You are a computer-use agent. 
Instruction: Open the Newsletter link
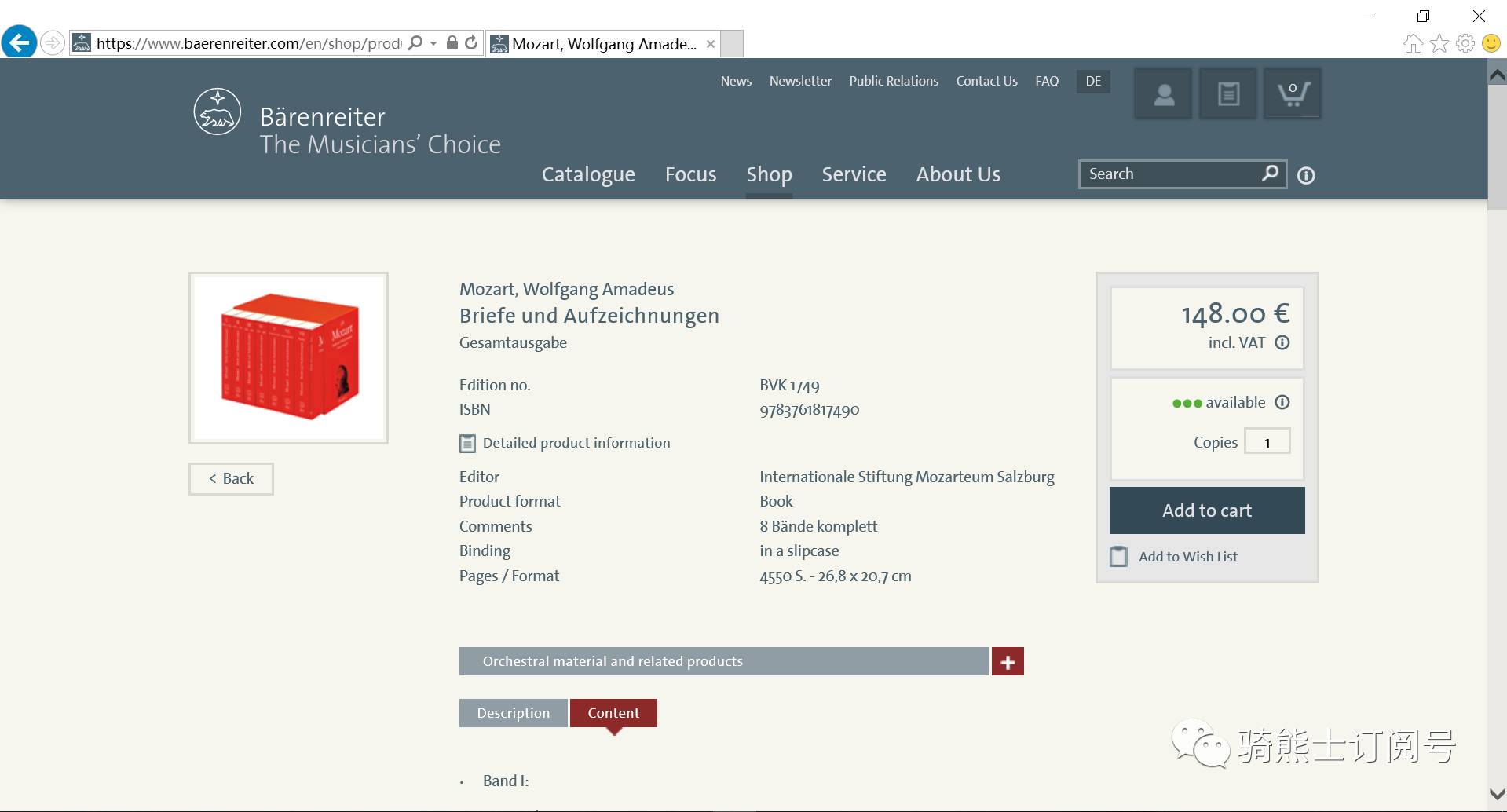tap(800, 81)
